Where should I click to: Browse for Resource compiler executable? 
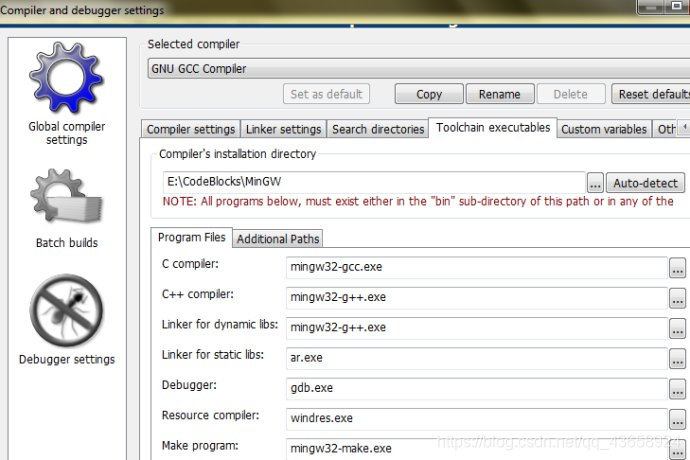[677, 420]
